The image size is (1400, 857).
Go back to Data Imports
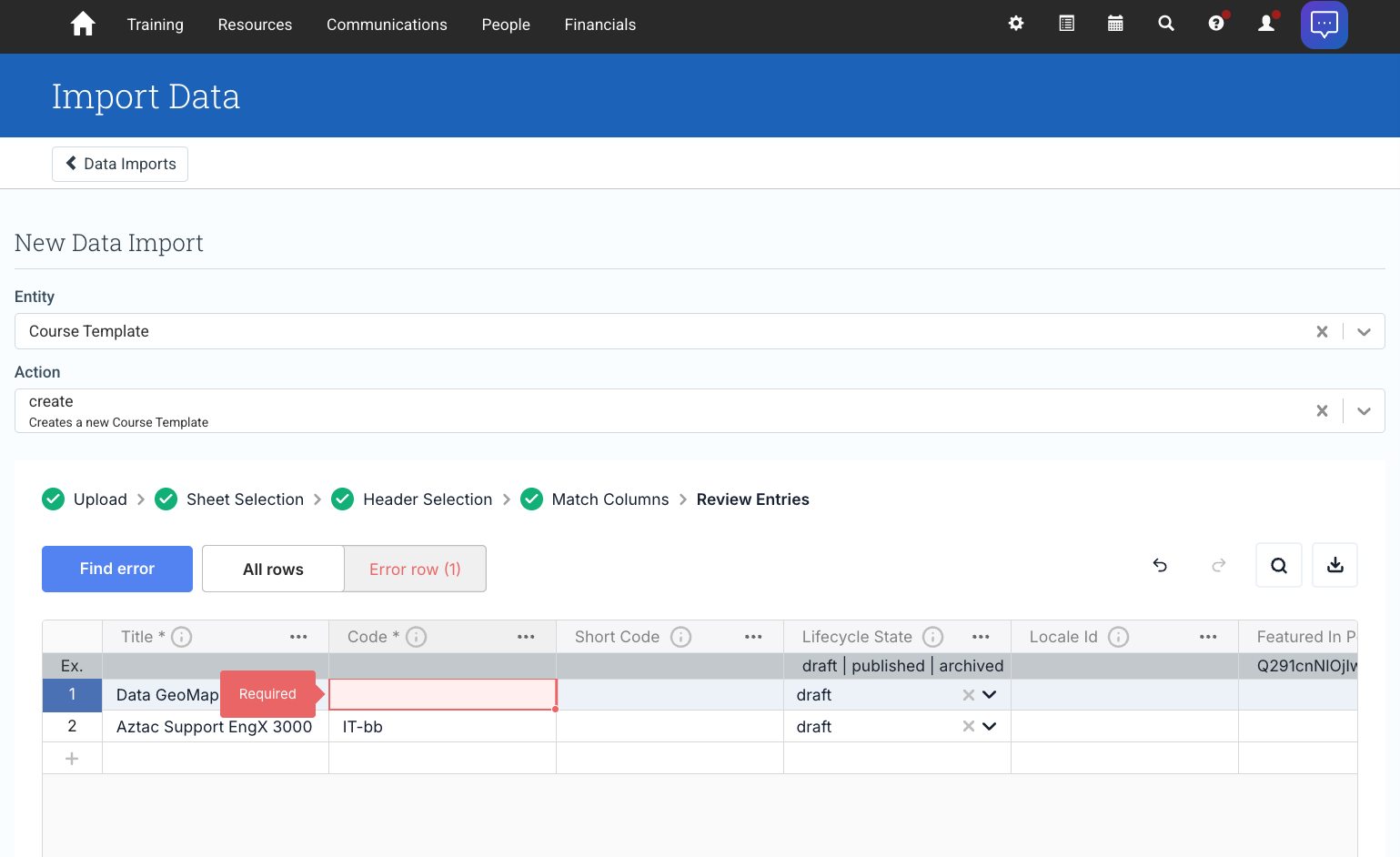(x=120, y=164)
